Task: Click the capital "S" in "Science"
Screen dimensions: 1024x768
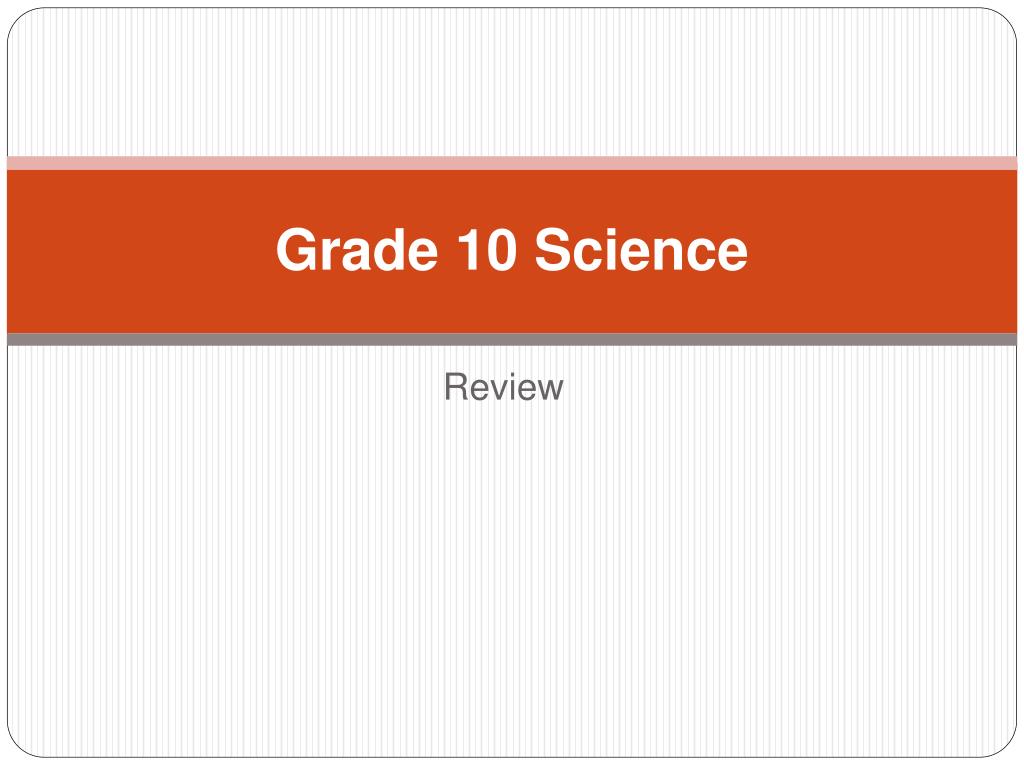Action: 554,249
